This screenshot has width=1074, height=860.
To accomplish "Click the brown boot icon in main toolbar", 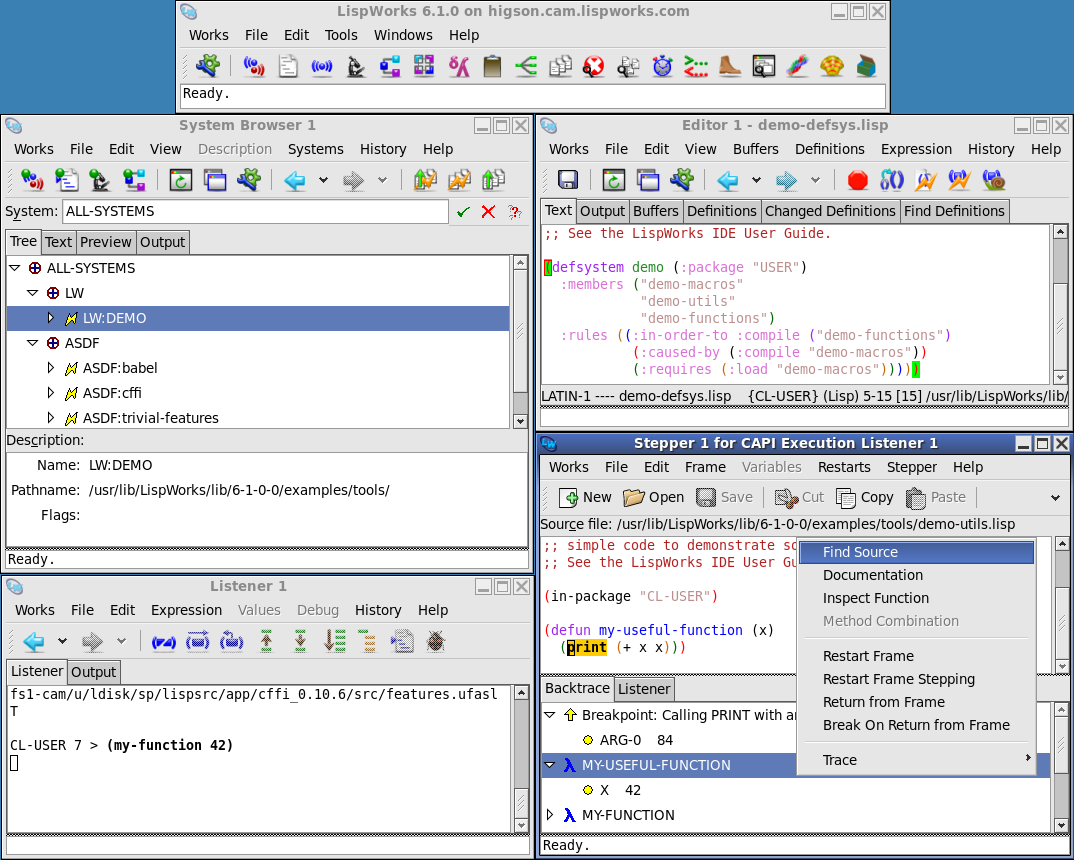I will click(730, 67).
